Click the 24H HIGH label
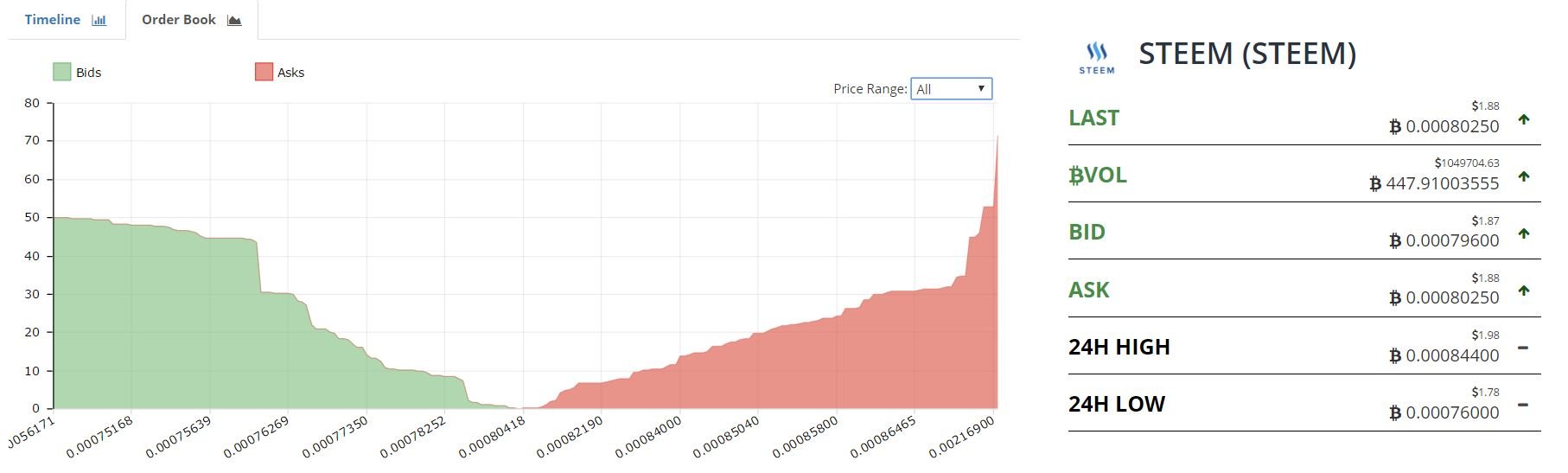Screen dimensions: 1568x473 pos(1119,347)
